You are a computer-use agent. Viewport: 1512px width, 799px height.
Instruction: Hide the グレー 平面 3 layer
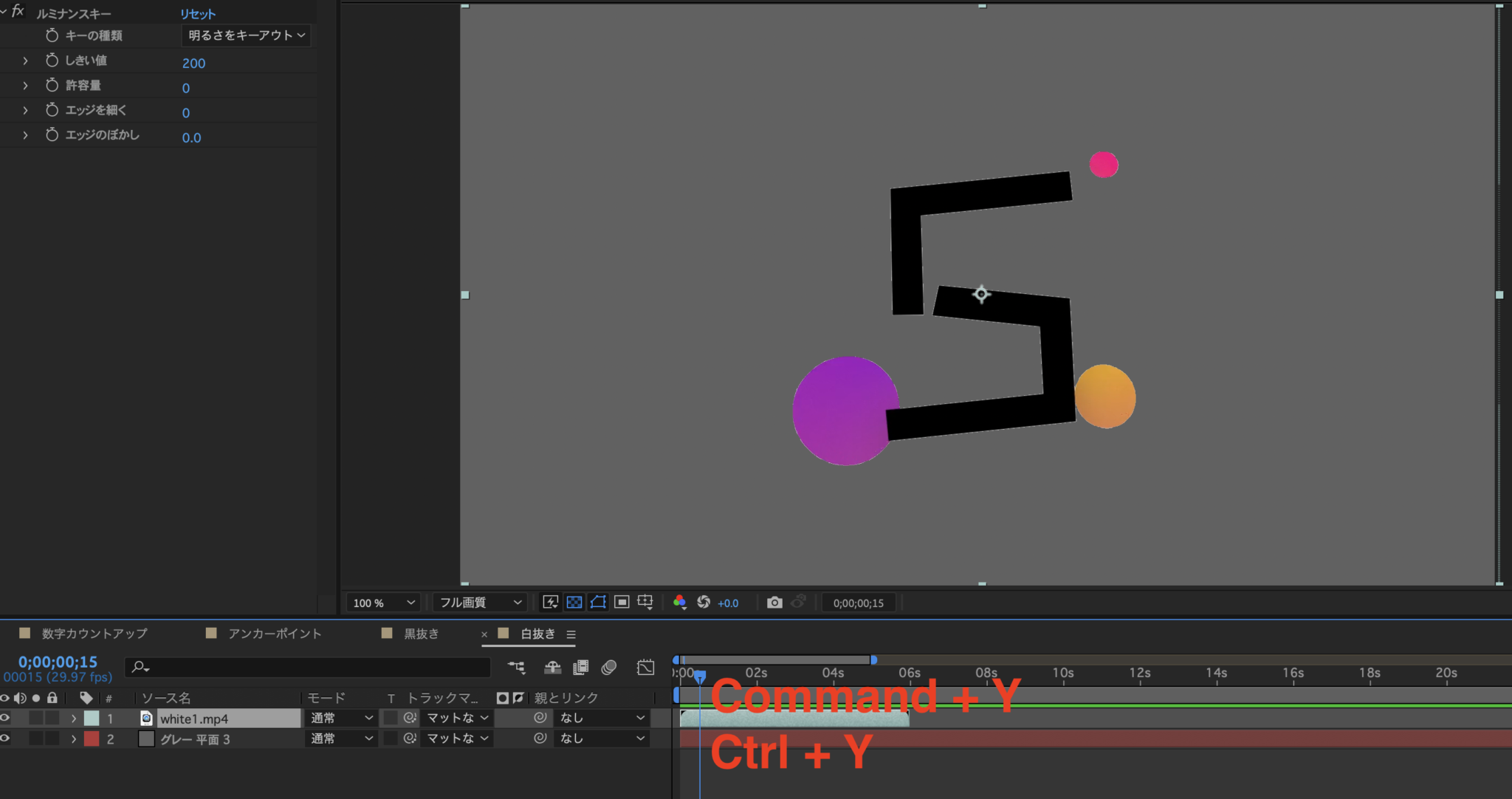coord(4,738)
